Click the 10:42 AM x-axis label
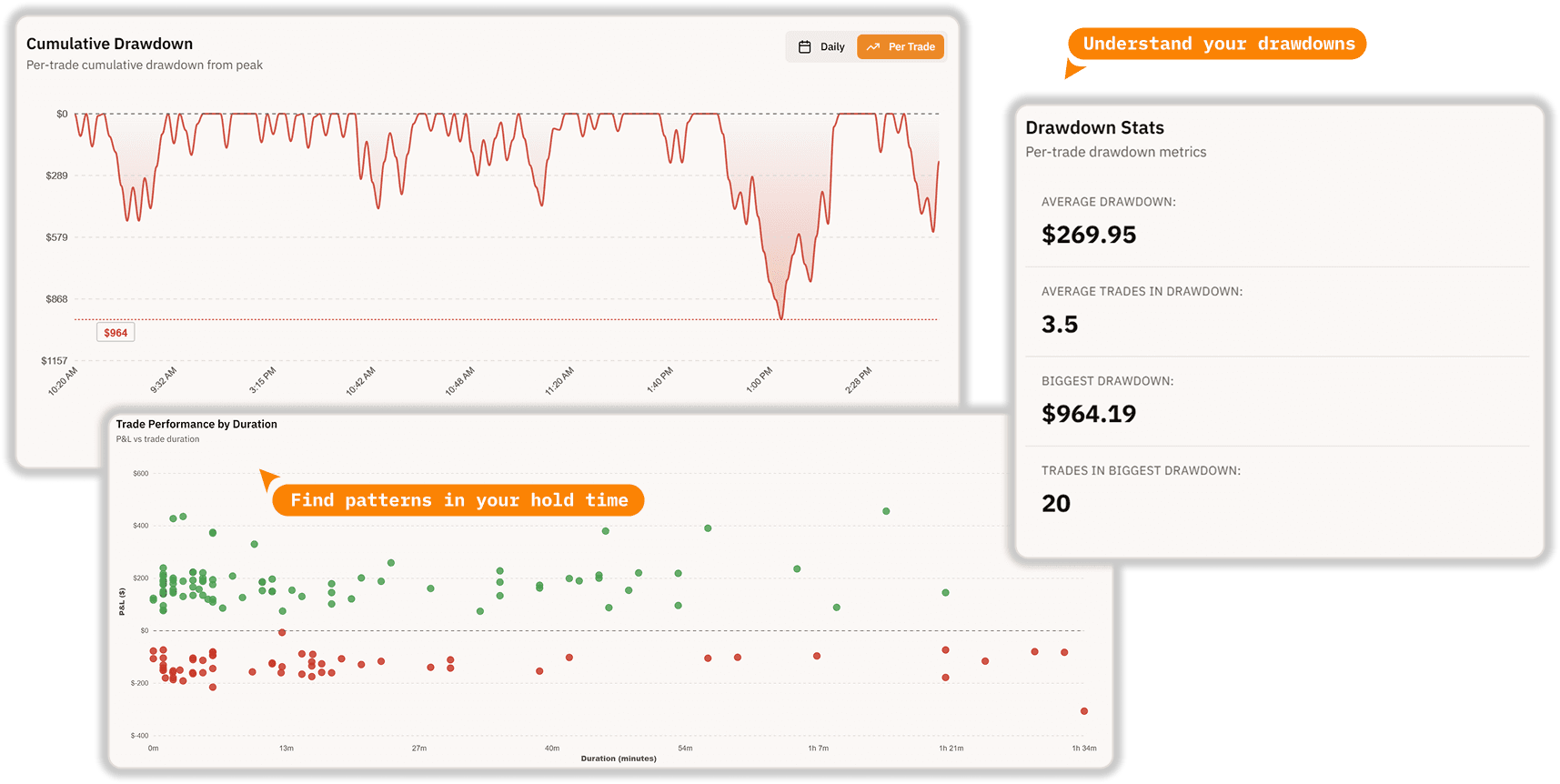The width and height of the screenshot is (1560, 784). click(360, 381)
